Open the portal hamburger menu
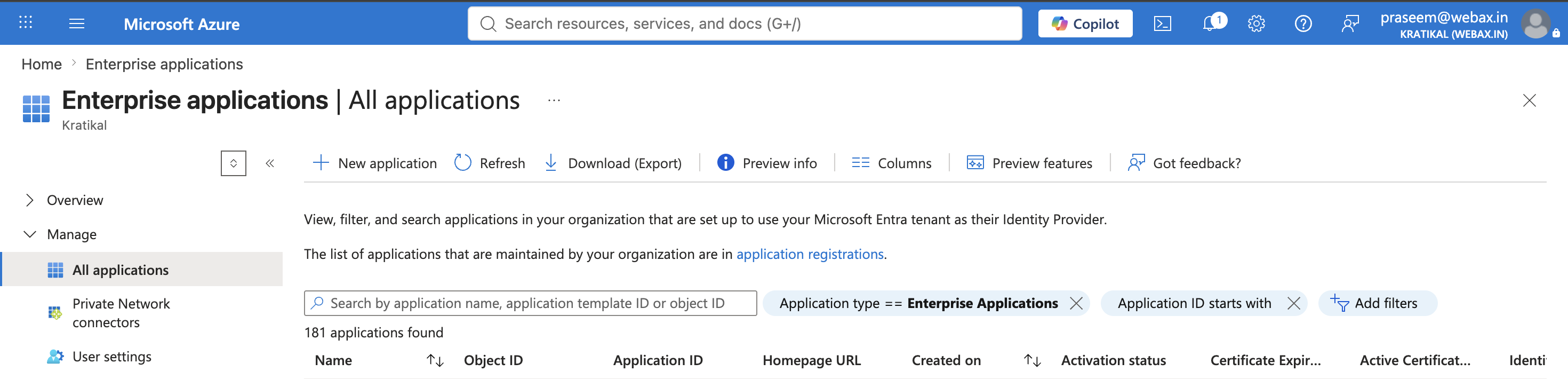The image size is (1568, 379). coord(77,23)
